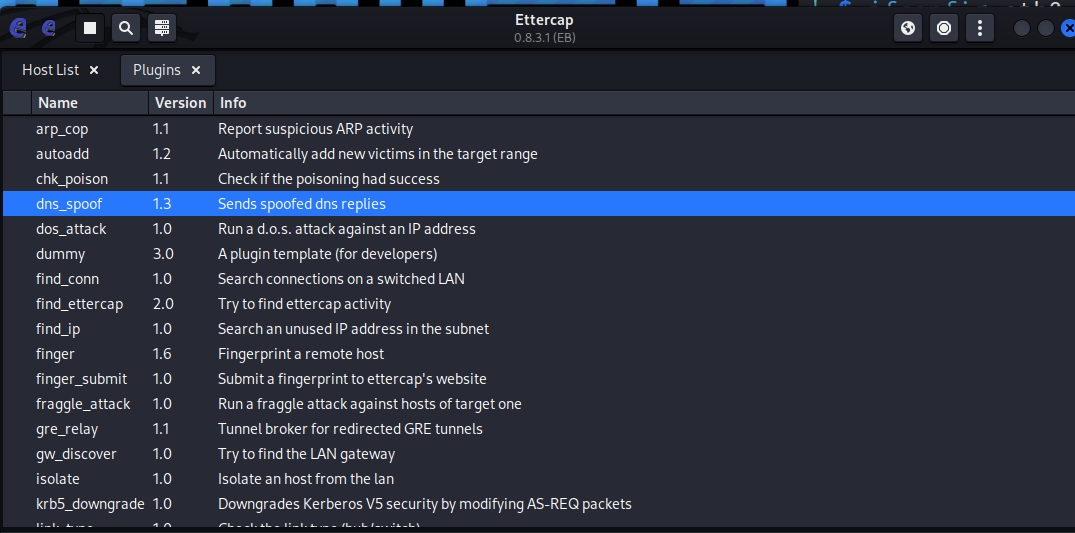This screenshot has height=533, width=1075.
Task: Select the Plugins tab
Action: click(157, 70)
